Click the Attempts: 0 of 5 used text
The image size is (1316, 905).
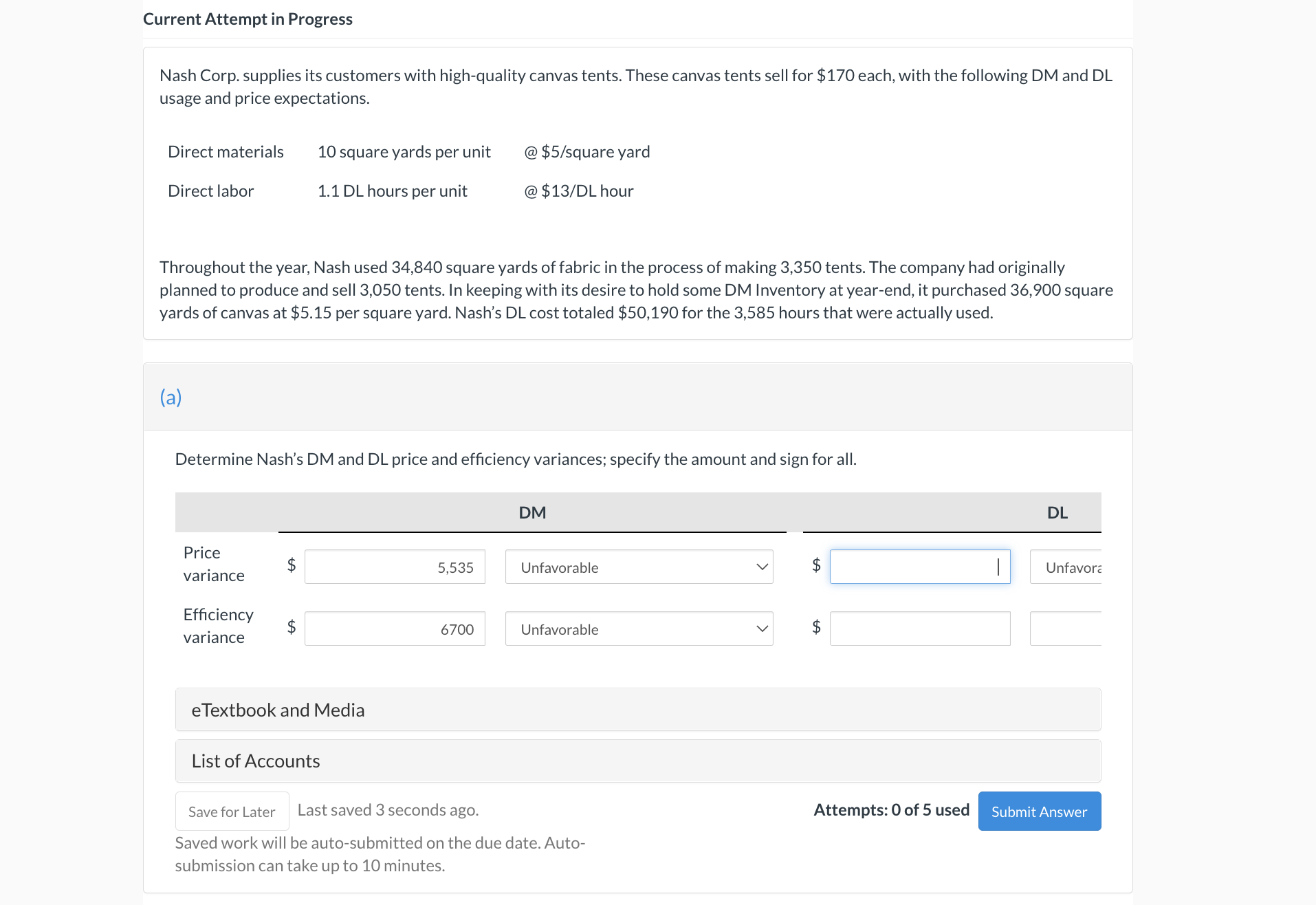pos(891,810)
